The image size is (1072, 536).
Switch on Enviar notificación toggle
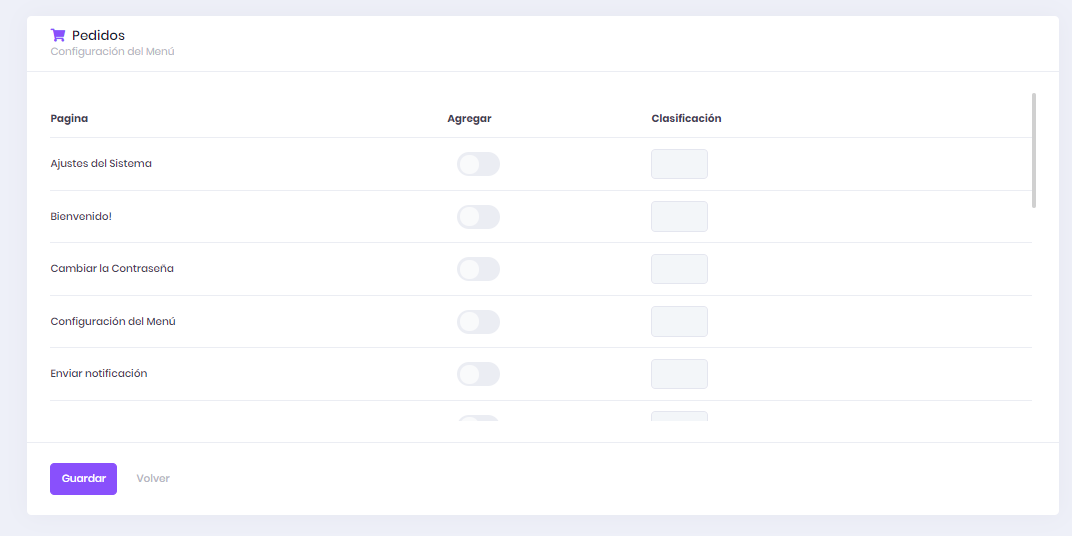pos(478,374)
